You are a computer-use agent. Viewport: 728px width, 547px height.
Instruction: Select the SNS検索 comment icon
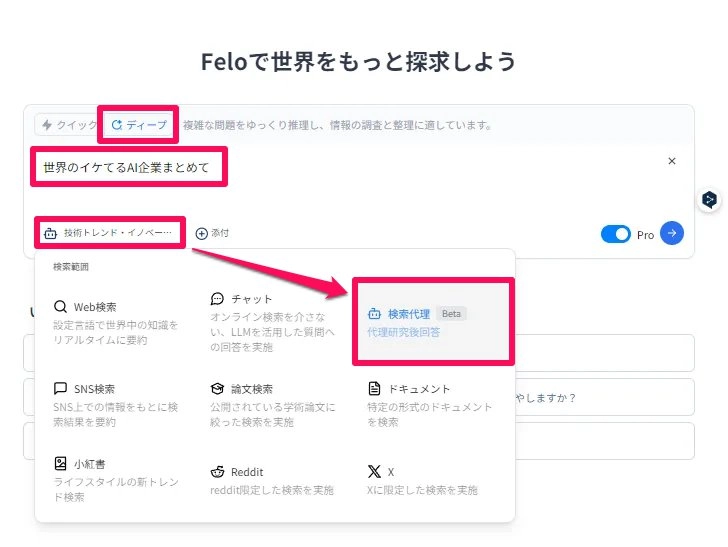tap(60, 388)
